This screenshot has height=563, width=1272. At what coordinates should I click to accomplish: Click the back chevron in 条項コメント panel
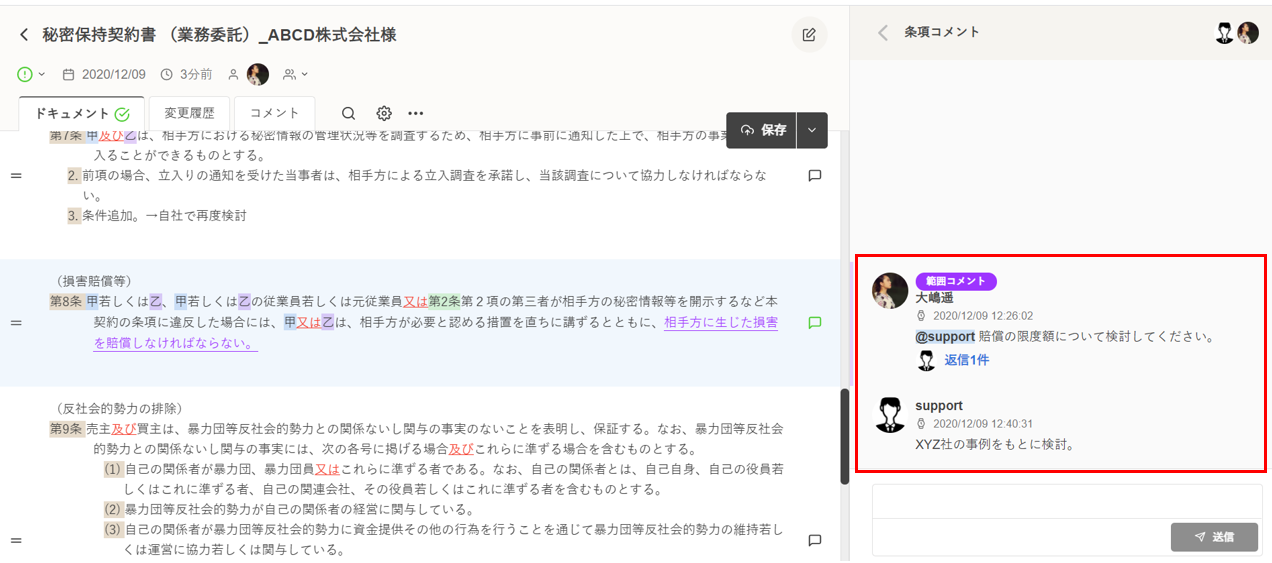pos(882,32)
